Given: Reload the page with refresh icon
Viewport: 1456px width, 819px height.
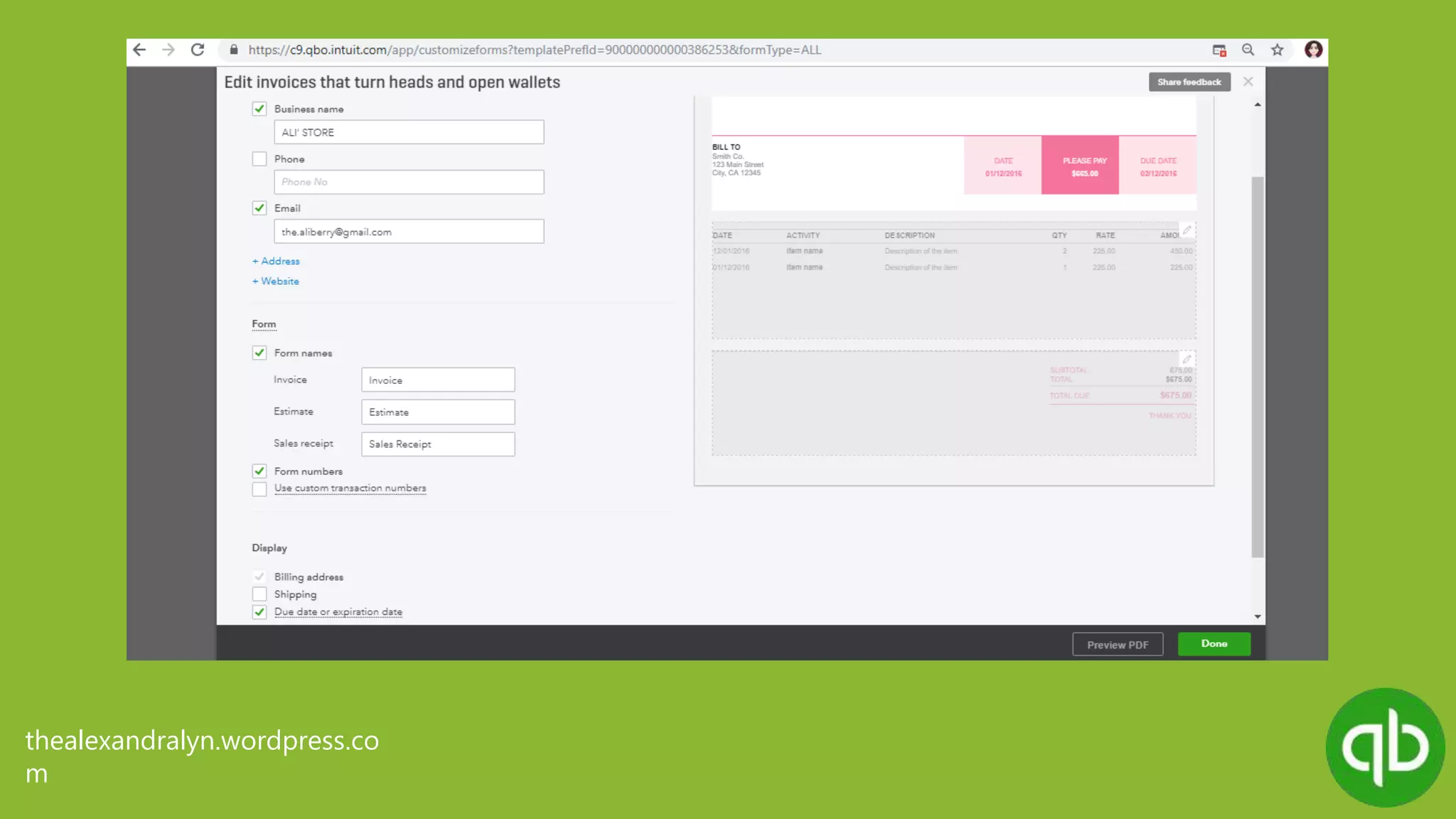Looking at the screenshot, I should tap(198, 50).
